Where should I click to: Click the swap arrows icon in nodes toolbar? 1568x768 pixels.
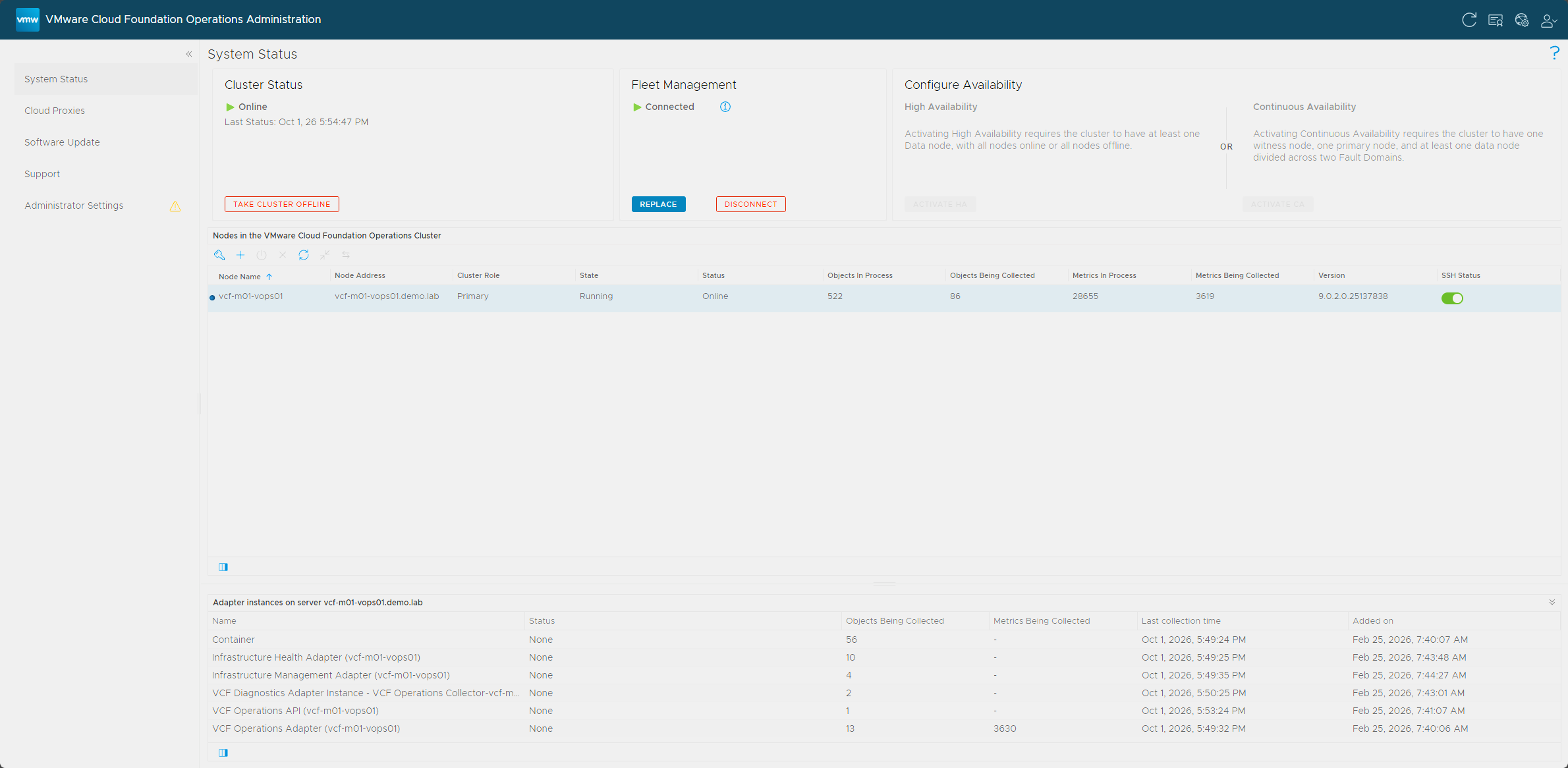click(346, 255)
